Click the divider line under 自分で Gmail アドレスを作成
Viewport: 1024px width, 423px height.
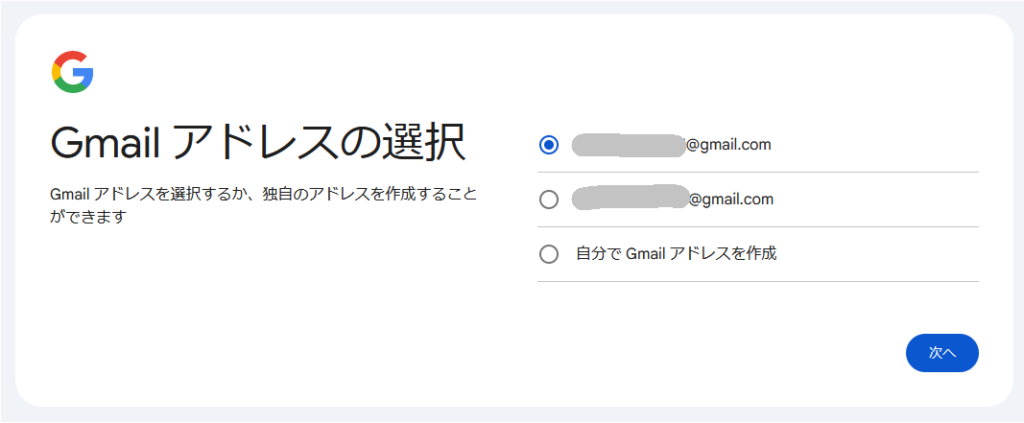click(758, 281)
